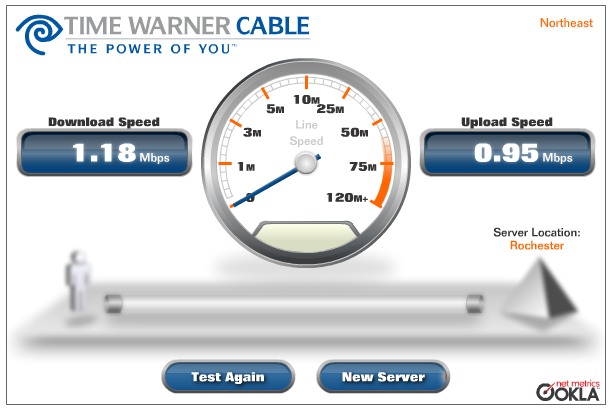Click the transfer progress tube bar
610x410 pixels.
tap(294, 304)
